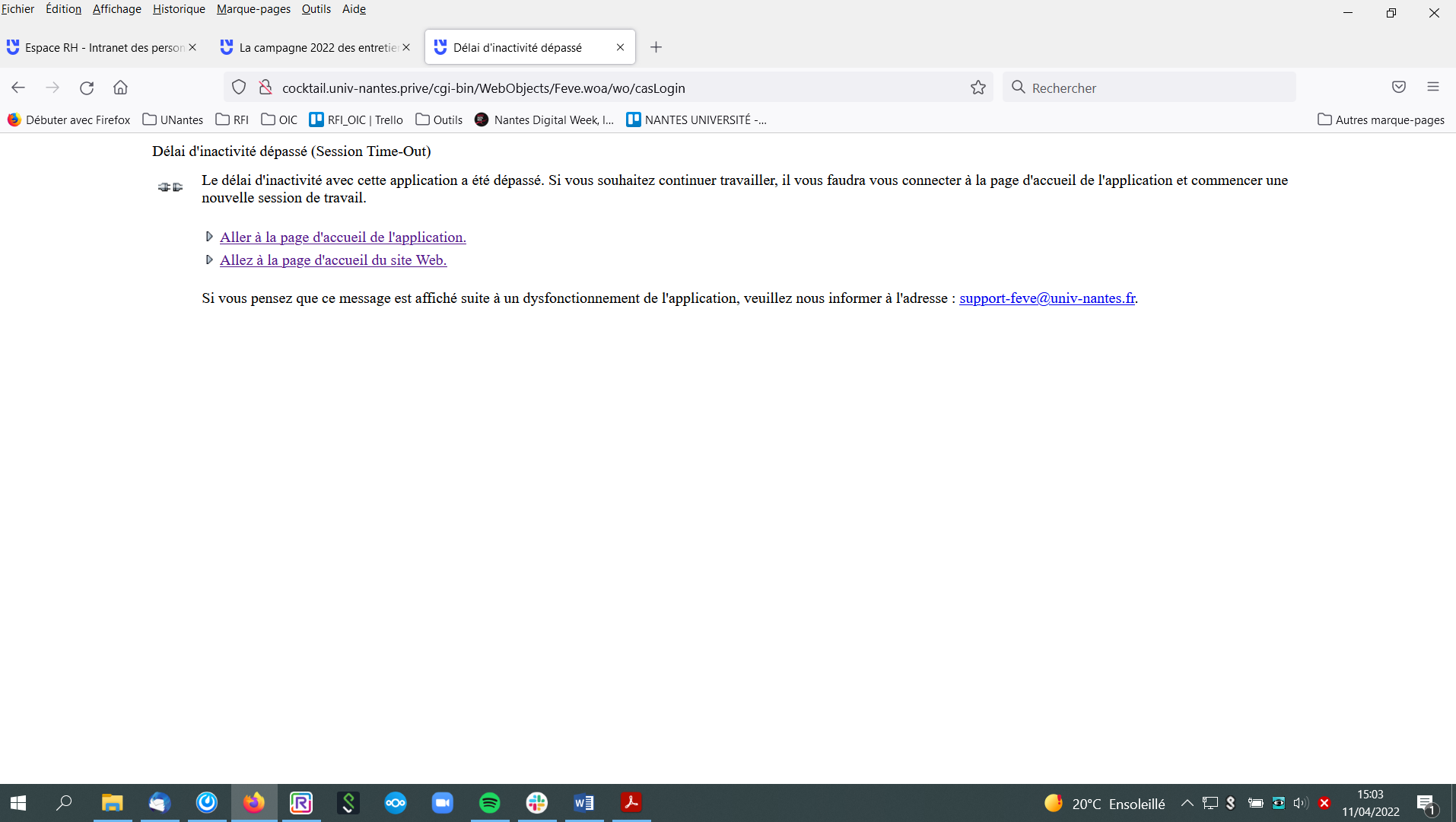Switch to the Espace RH tab
The image size is (1456, 822).
(99, 47)
